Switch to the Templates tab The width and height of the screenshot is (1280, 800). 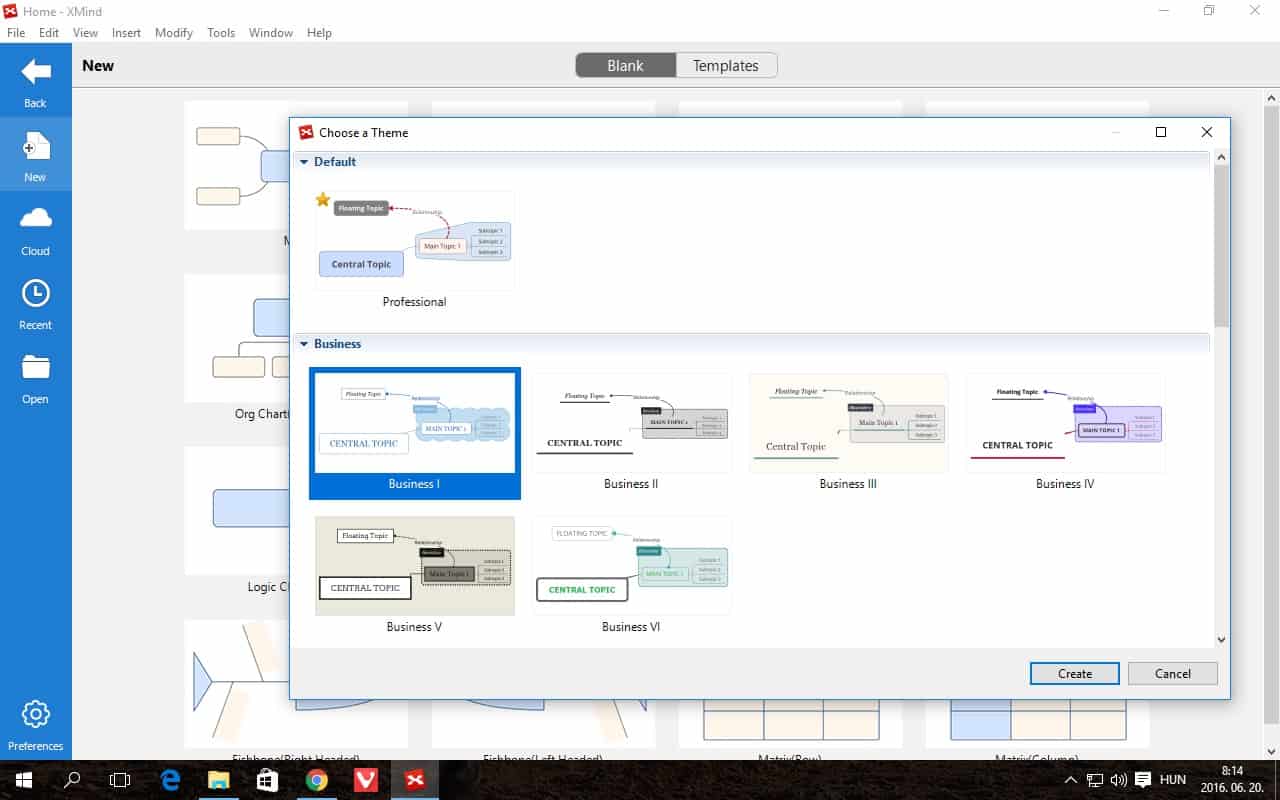[x=726, y=66]
